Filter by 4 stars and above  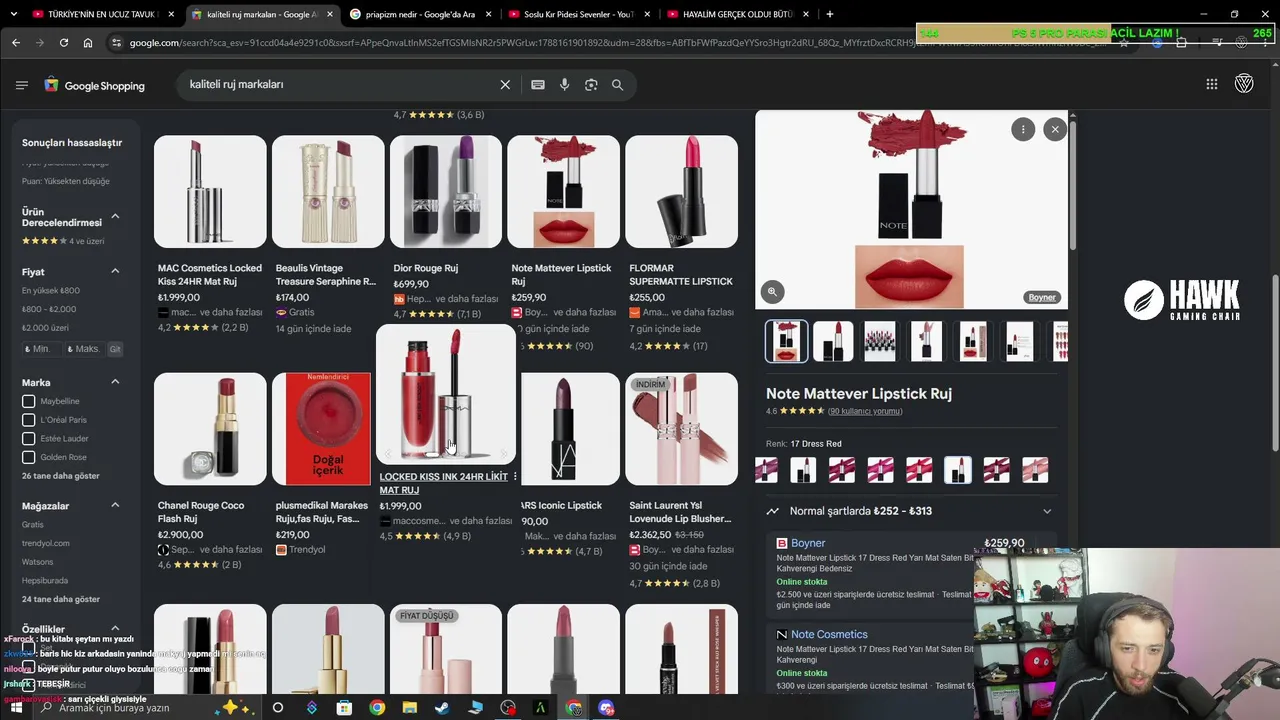63,241
